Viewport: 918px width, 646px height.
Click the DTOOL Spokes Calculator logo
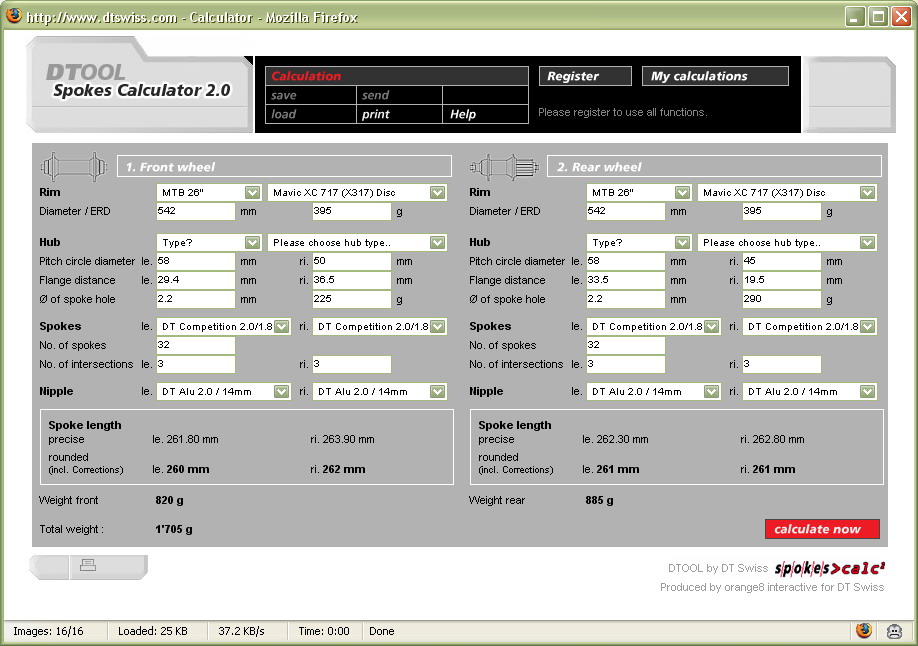(x=139, y=82)
